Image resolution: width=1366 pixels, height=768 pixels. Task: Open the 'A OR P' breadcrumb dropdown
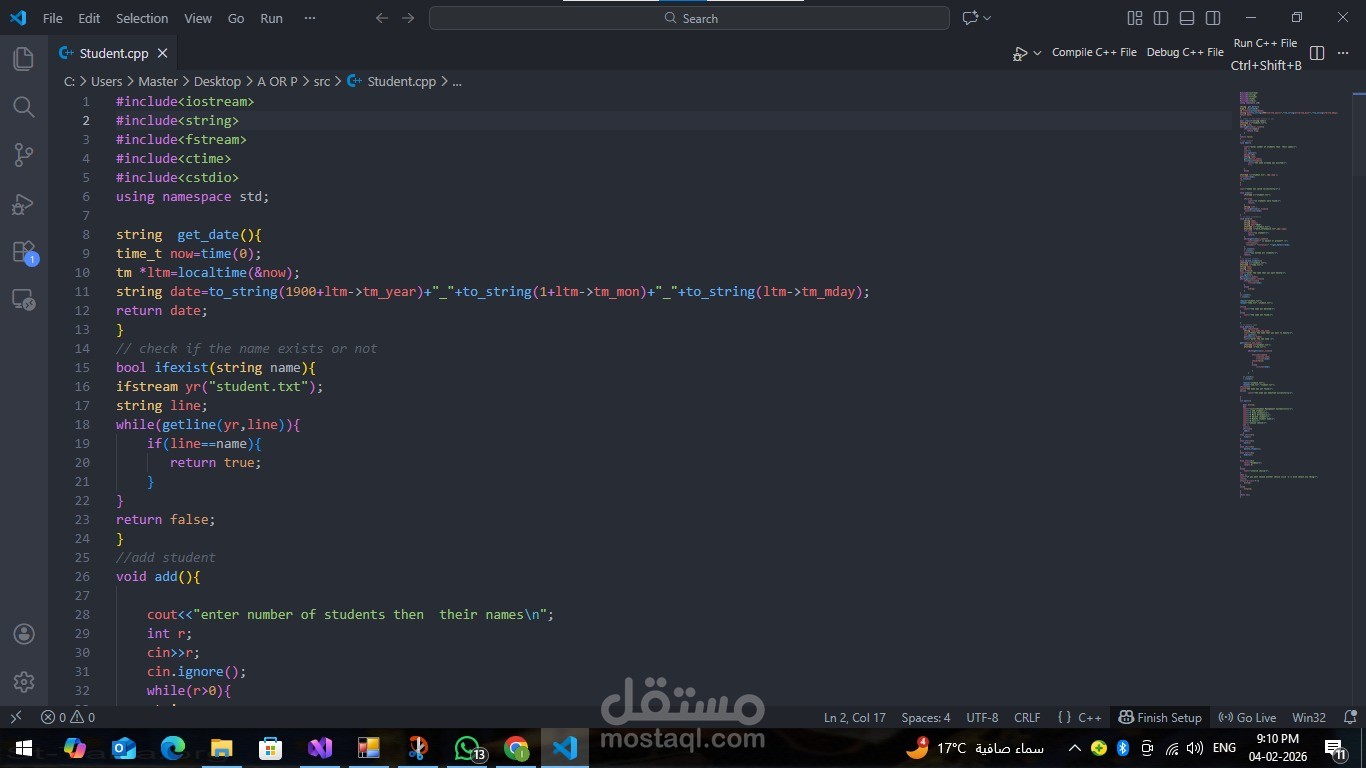[x=277, y=82]
